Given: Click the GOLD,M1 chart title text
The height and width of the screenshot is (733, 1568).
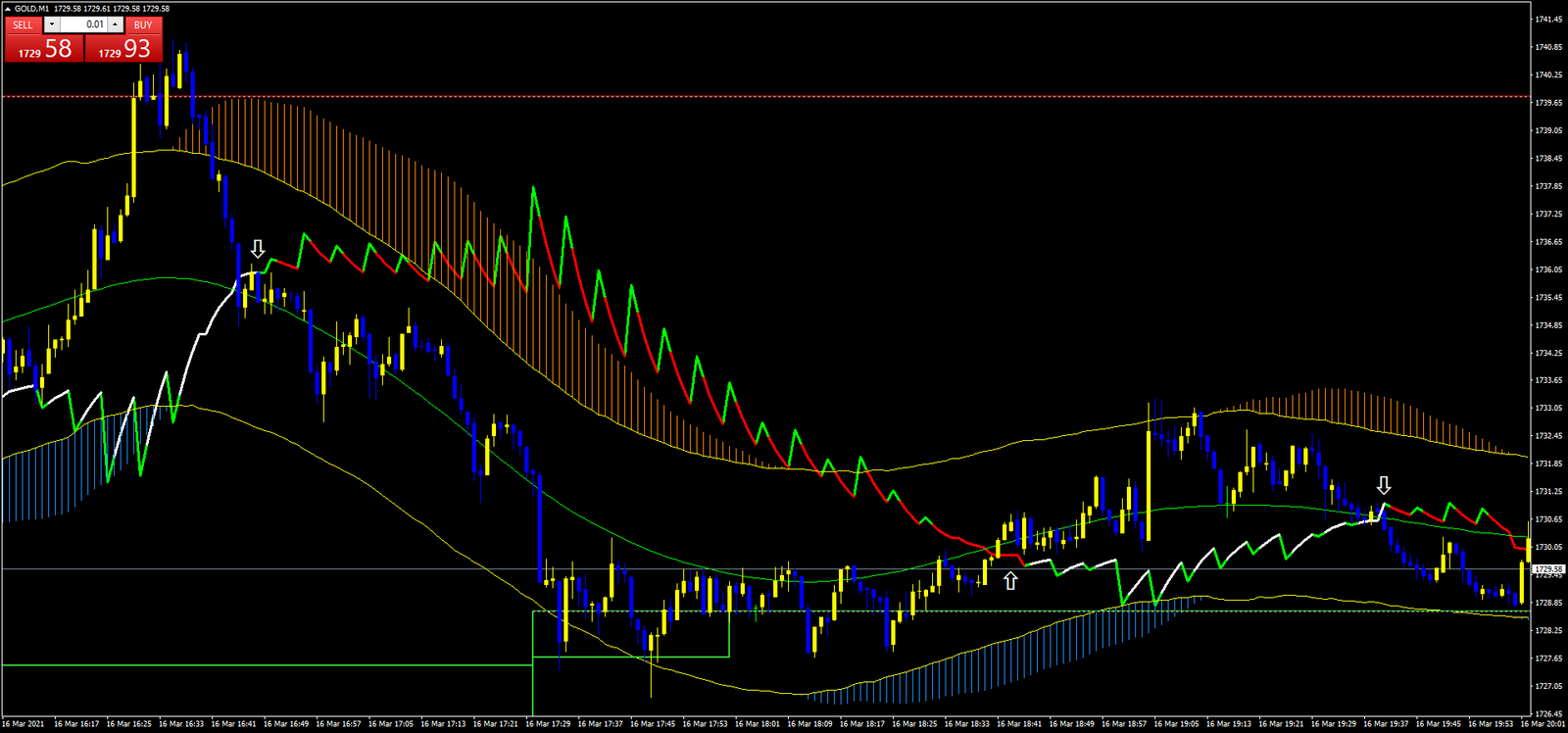Looking at the screenshot, I should 31,9.
